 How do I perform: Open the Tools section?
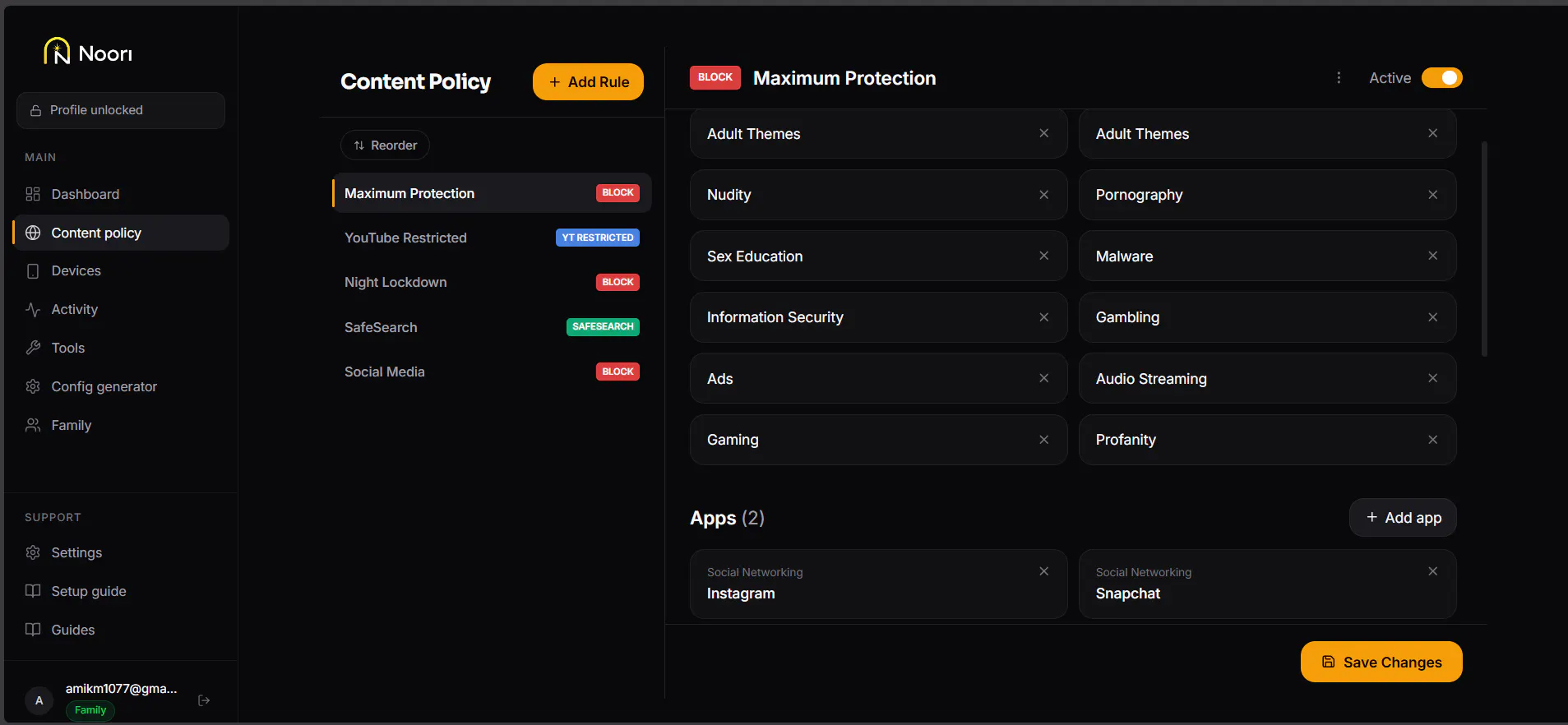[121, 349]
